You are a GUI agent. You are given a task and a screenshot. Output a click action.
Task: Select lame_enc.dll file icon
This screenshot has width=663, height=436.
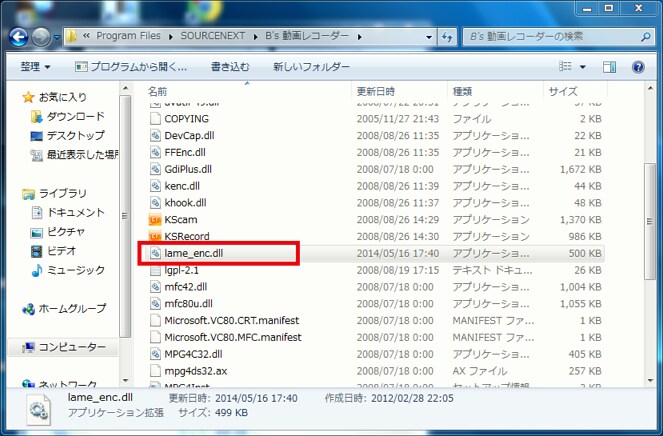(x=156, y=253)
